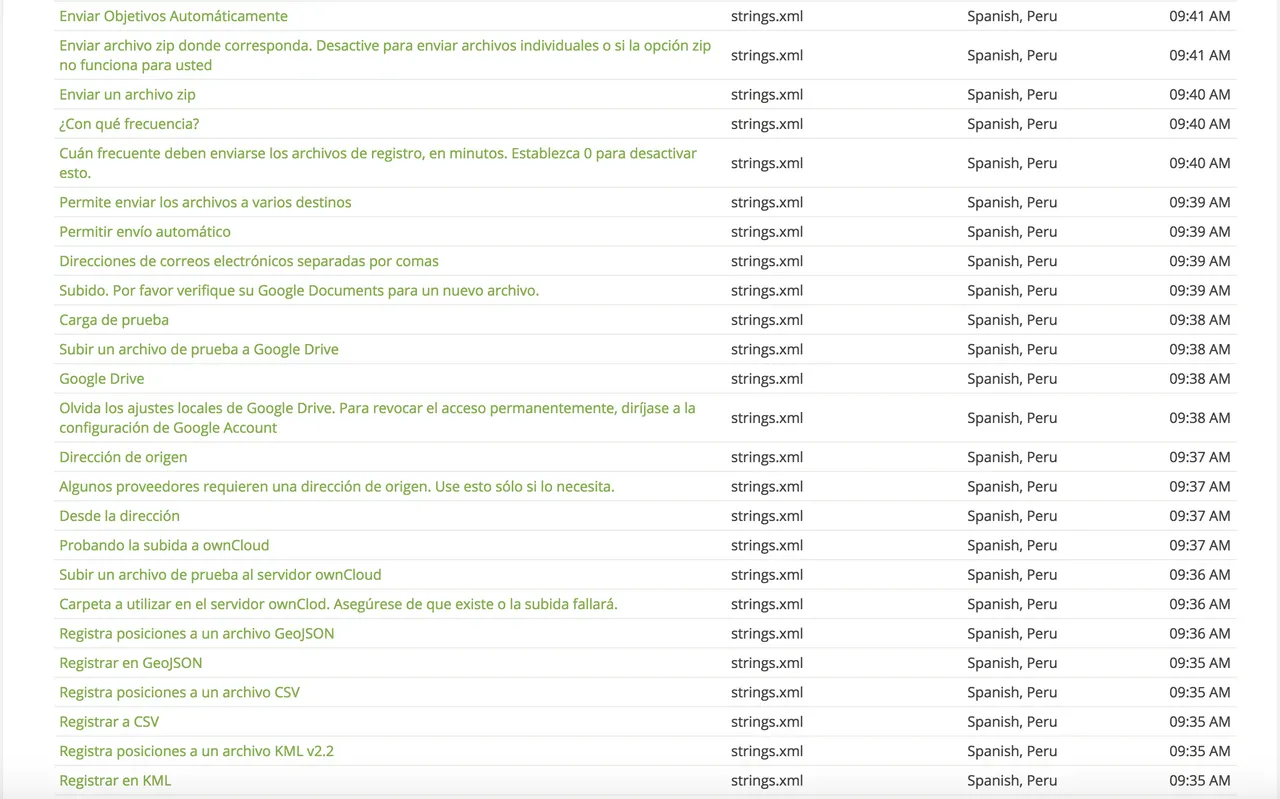The width and height of the screenshot is (1280, 799).
Task: Select strings.xml in 'Desde la dirección' row
Action: (767, 516)
